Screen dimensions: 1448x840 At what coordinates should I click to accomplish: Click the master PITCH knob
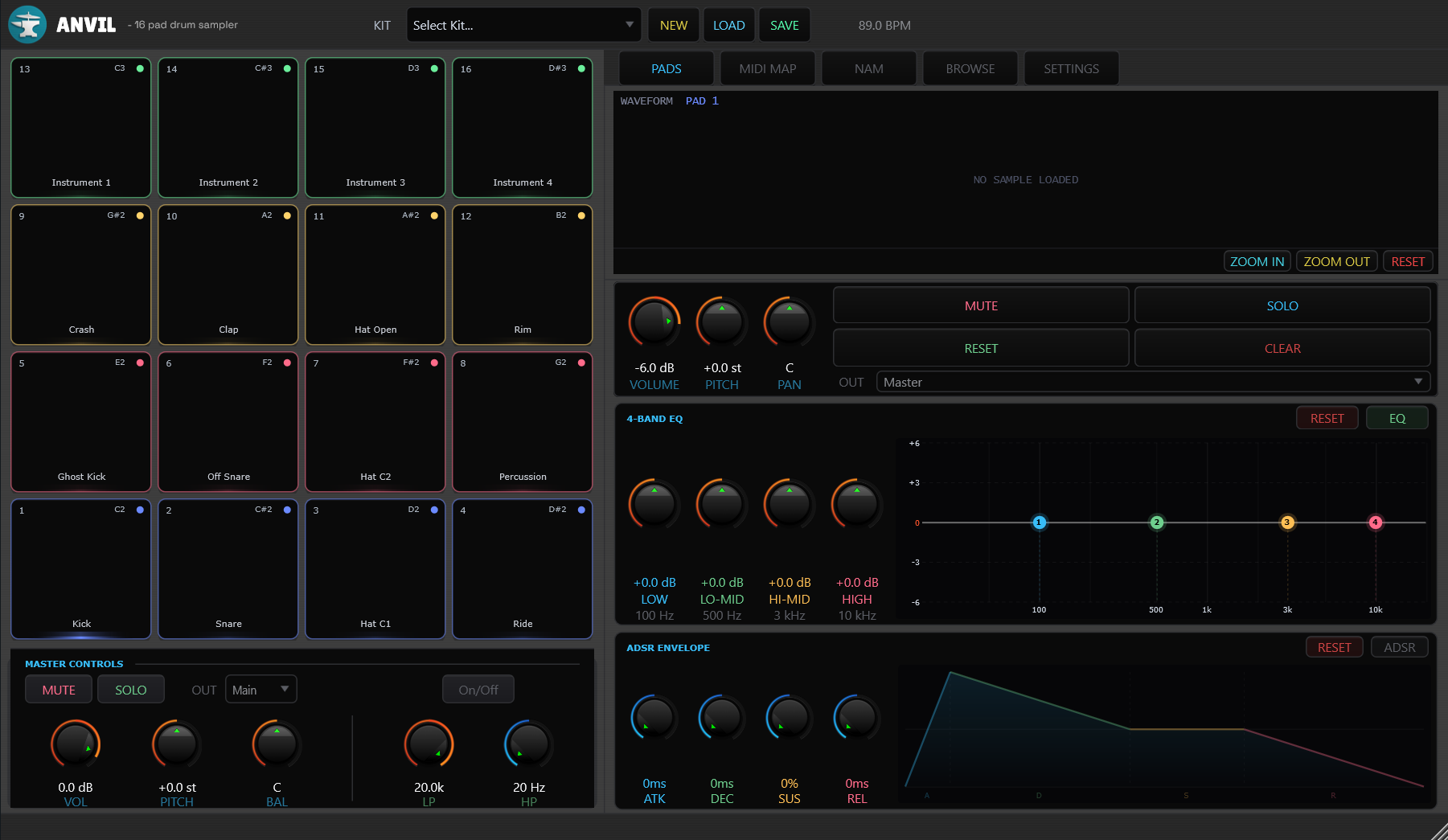(x=177, y=744)
